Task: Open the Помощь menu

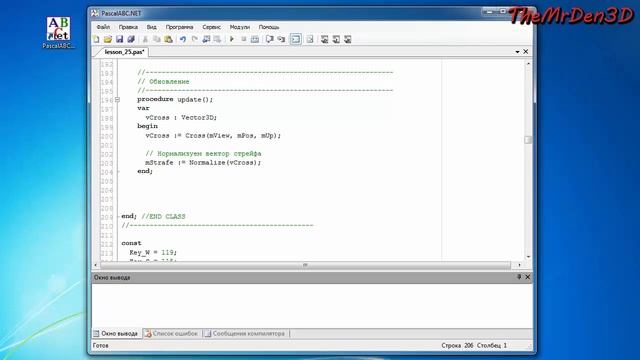Action: [x=269, y=27]
